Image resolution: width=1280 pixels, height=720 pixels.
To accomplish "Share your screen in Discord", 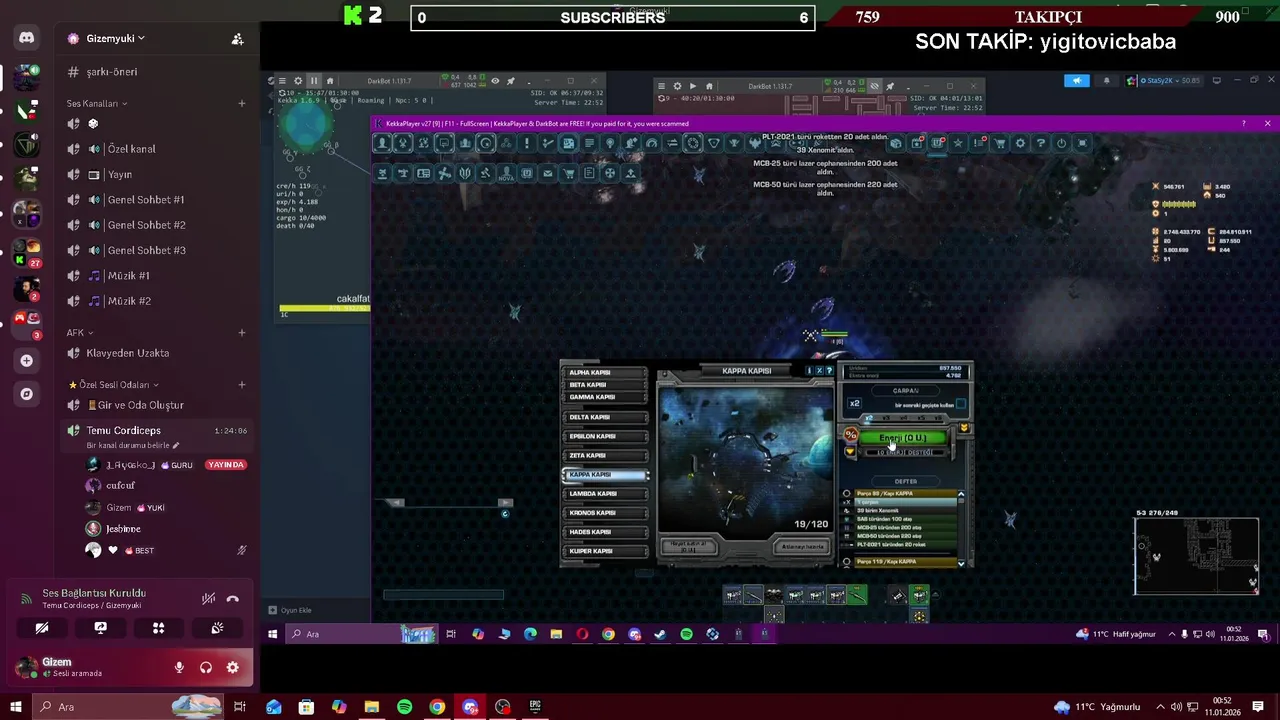I will (x=100, y=628).
